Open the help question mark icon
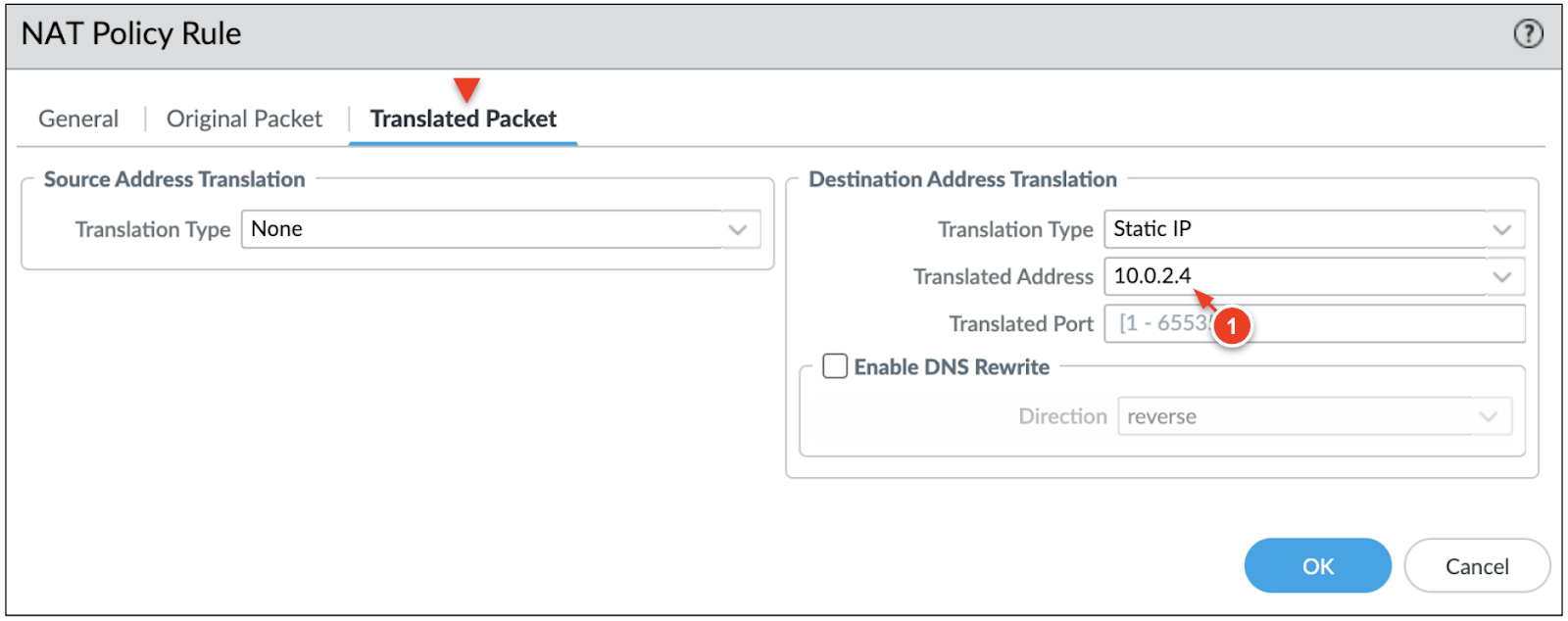The image size is (1568, 621). click(x=1528, y=34)
